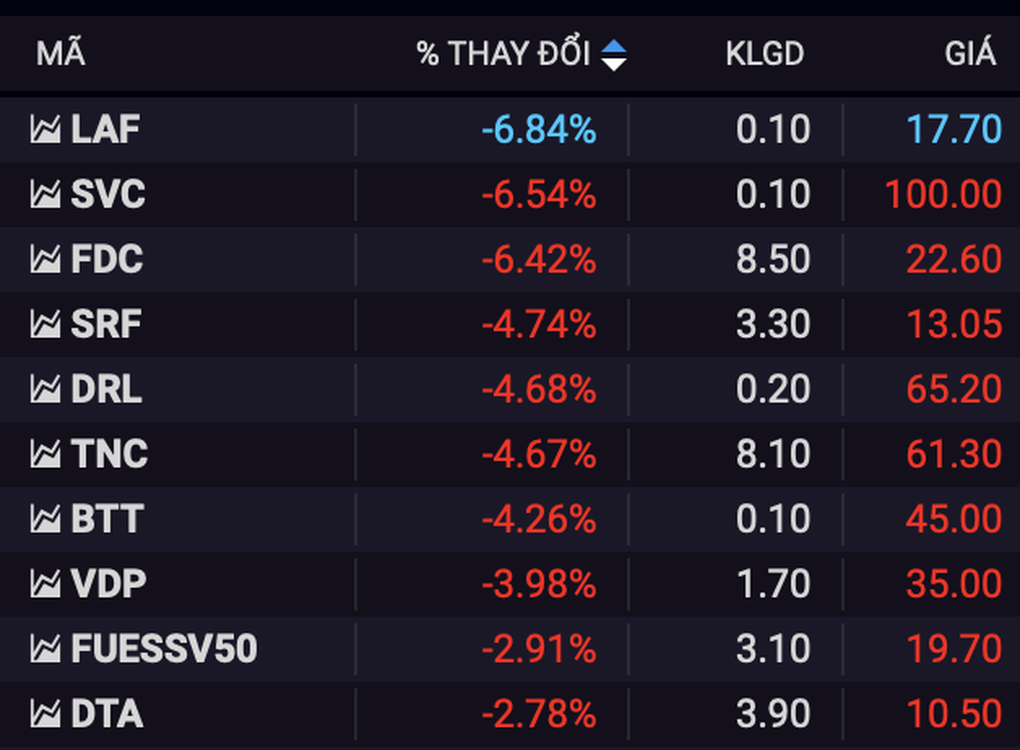The image size is (1020, 750).
Task: Click TNC's -4.67% change value
Action: [539, 454]
